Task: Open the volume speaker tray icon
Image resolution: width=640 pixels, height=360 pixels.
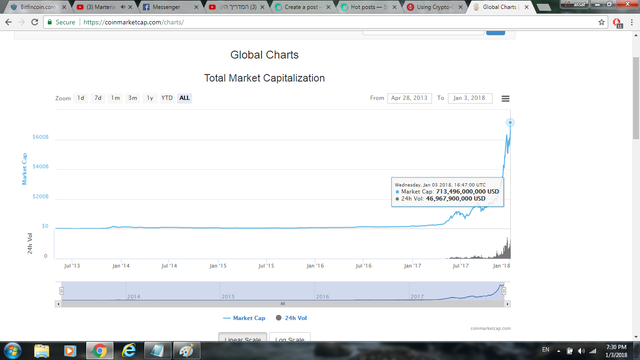Action: pos(581,351)
